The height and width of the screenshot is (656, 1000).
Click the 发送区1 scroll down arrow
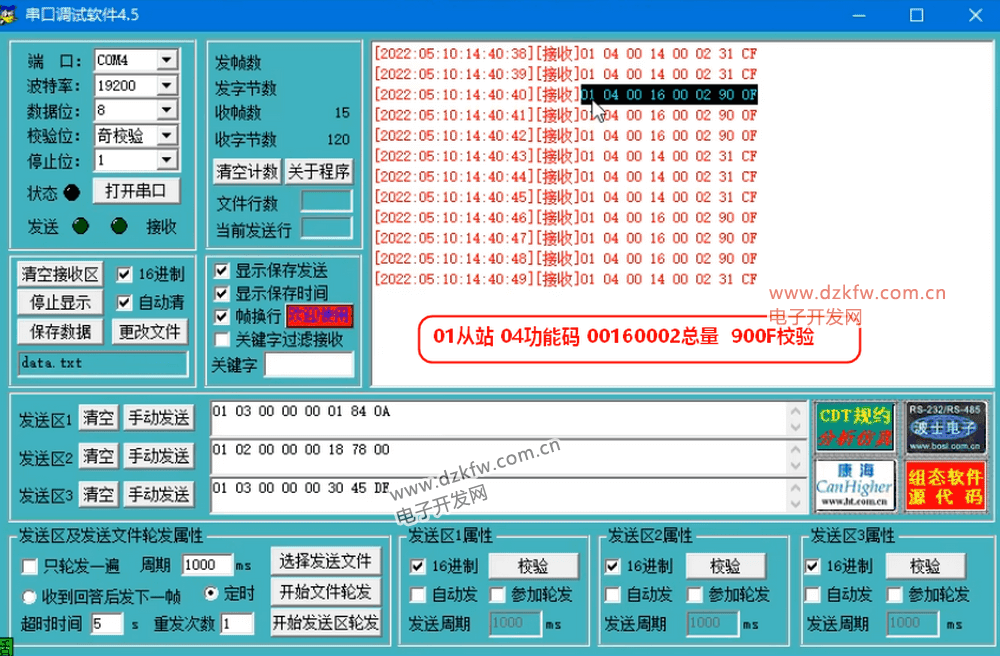point(796,427)
